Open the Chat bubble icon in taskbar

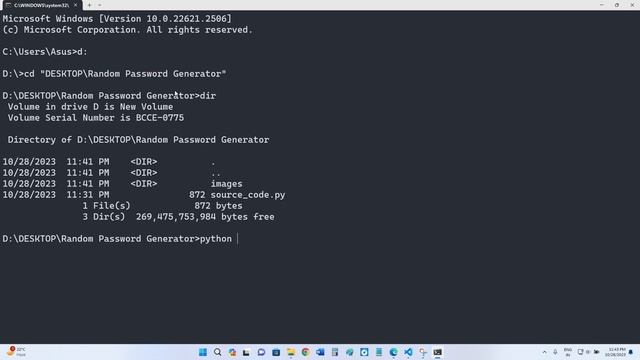point(261,352)
